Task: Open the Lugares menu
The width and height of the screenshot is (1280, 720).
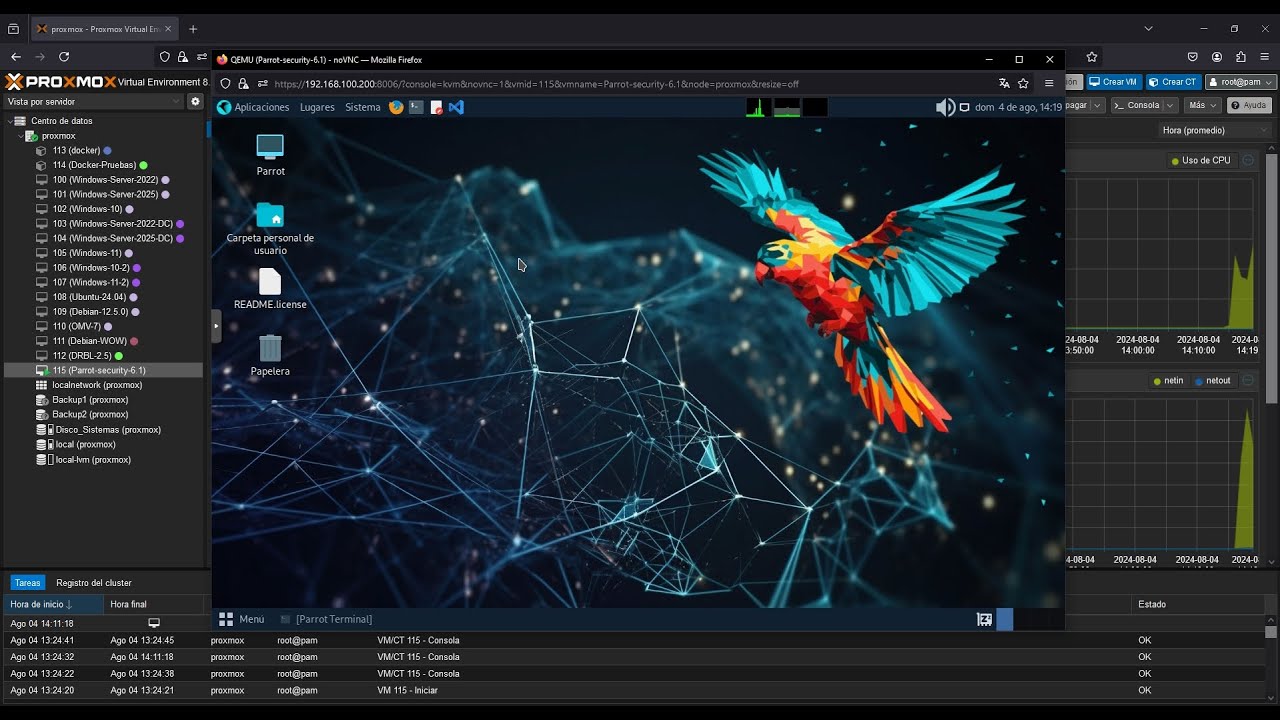Action: click(x=317, y=107)
